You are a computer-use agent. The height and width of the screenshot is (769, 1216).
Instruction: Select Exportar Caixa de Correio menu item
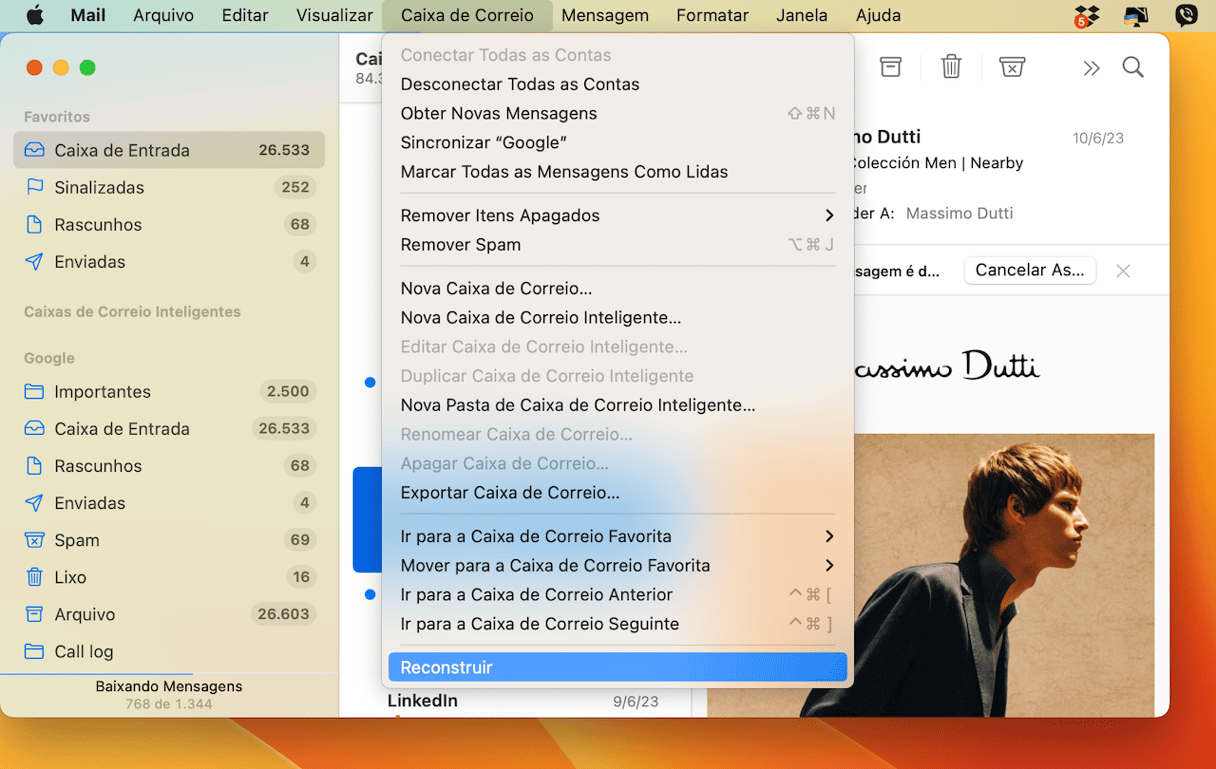pyautogui.click(x=510, y=492)
